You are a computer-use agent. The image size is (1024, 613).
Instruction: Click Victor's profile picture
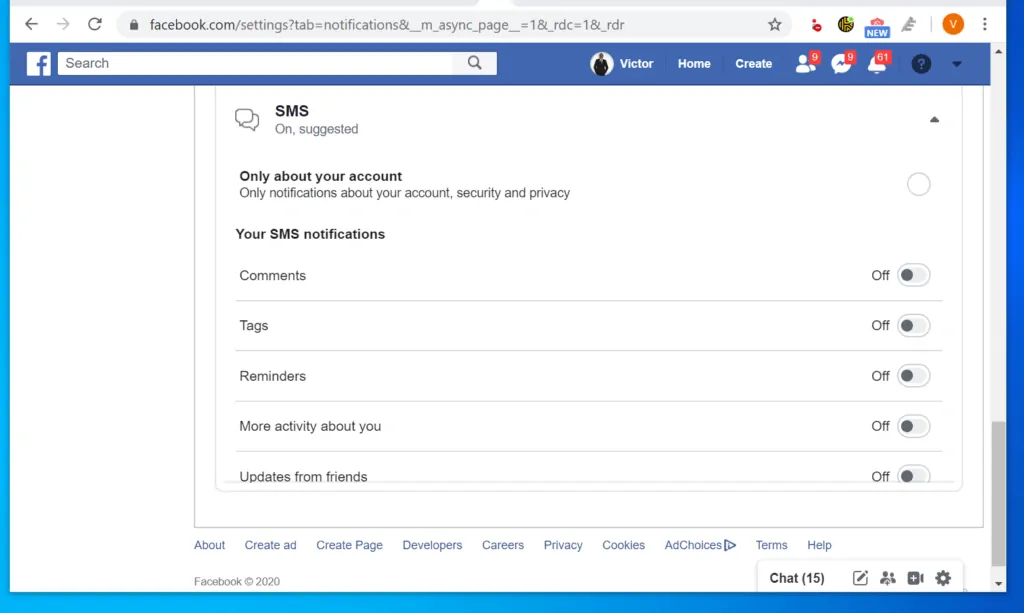[x=601, y=63]
